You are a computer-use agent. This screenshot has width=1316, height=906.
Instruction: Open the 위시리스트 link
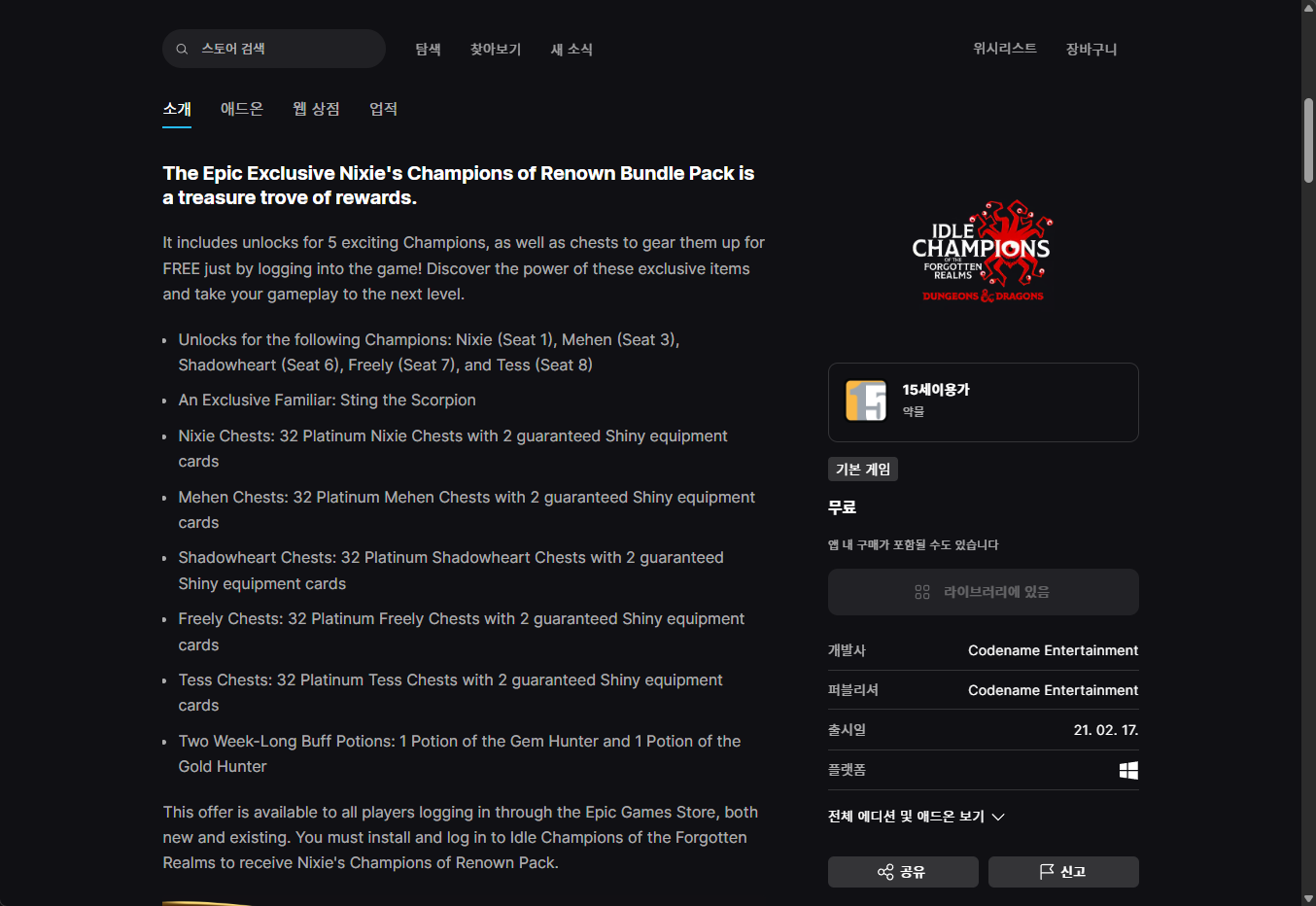tap(1005, 48)
